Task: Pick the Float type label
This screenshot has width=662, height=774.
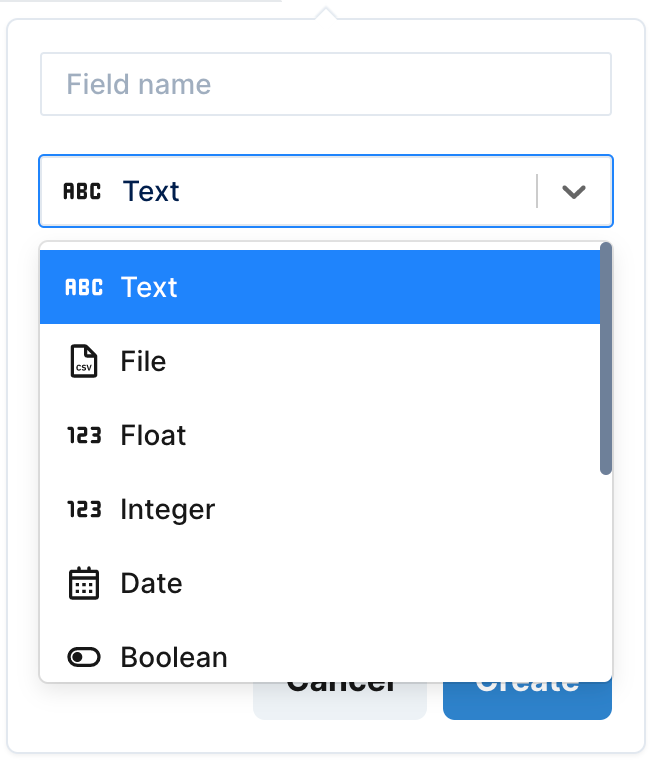Action: (x=153, y=436)
